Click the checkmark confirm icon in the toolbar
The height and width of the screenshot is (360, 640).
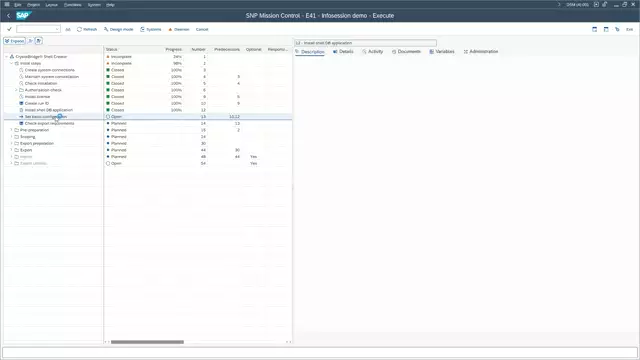[9, 29]
